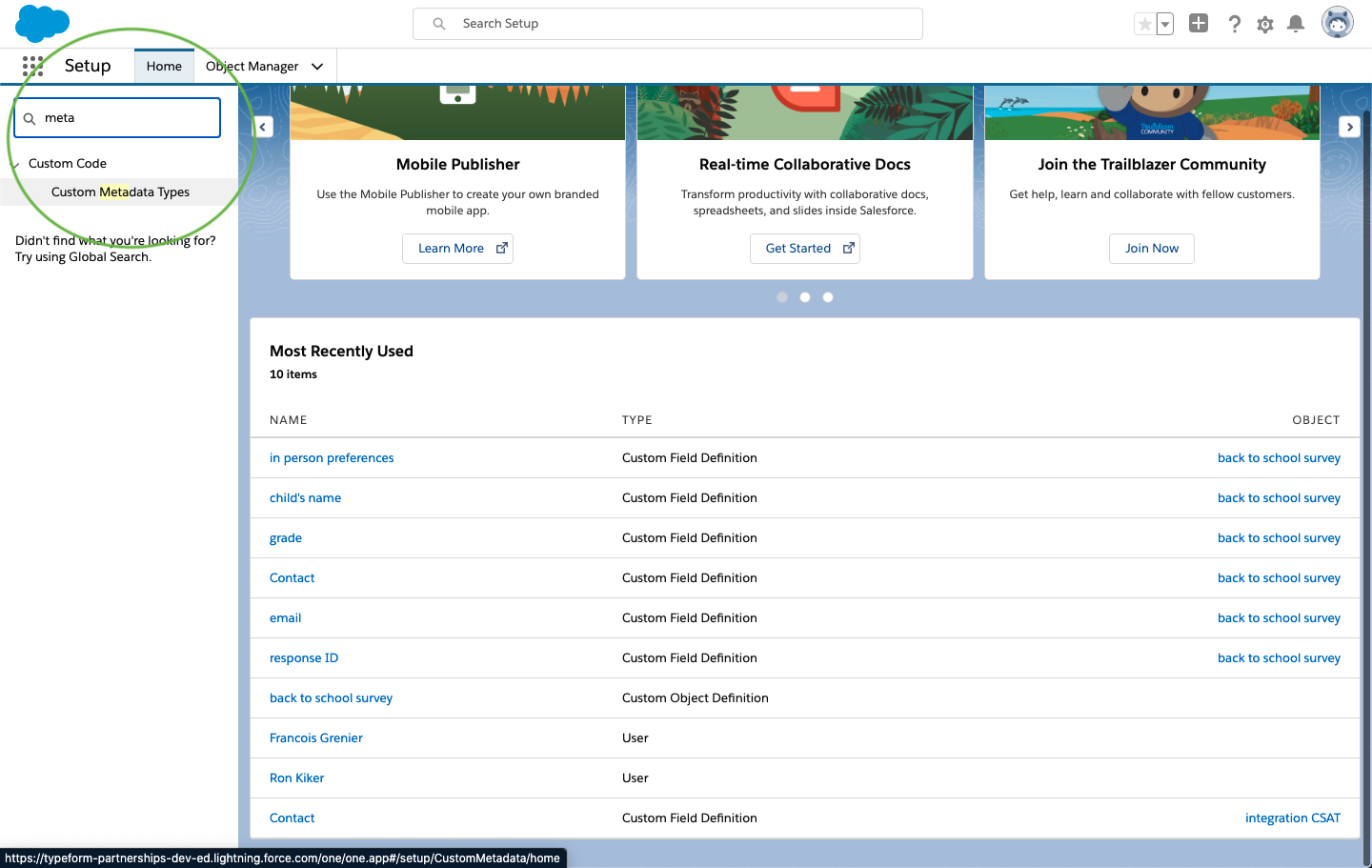Click Get Started for Collaborative Docs

pyautogui.click(x=804, y=248)
